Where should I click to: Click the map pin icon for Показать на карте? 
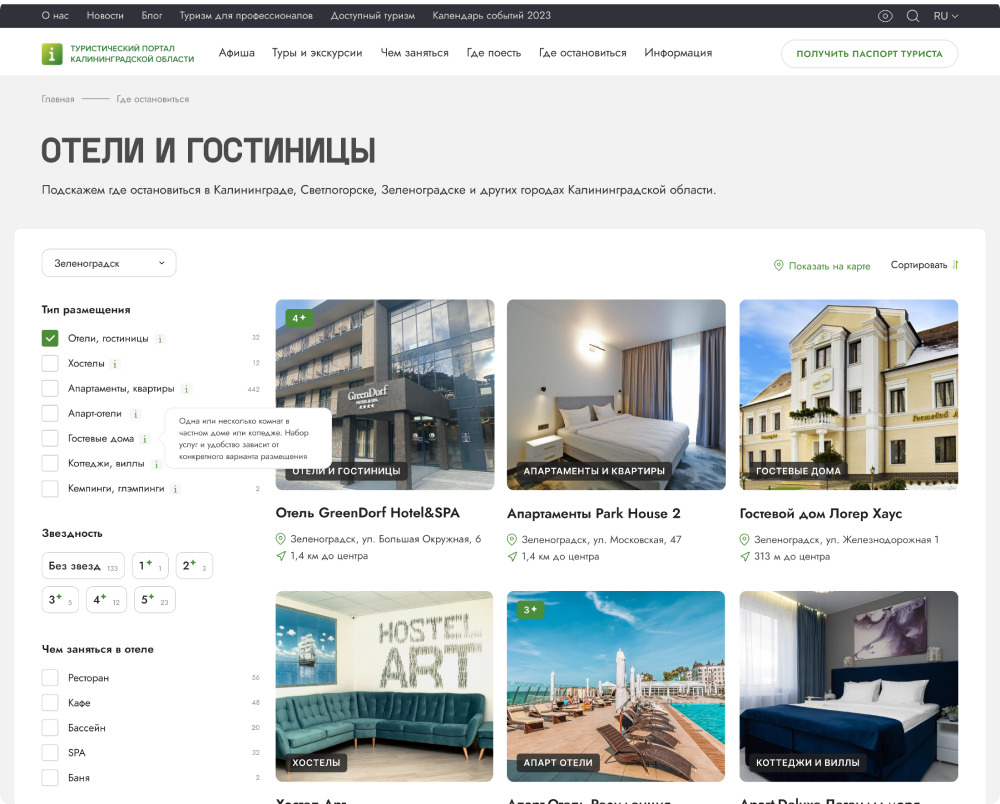tap(778, 265)
